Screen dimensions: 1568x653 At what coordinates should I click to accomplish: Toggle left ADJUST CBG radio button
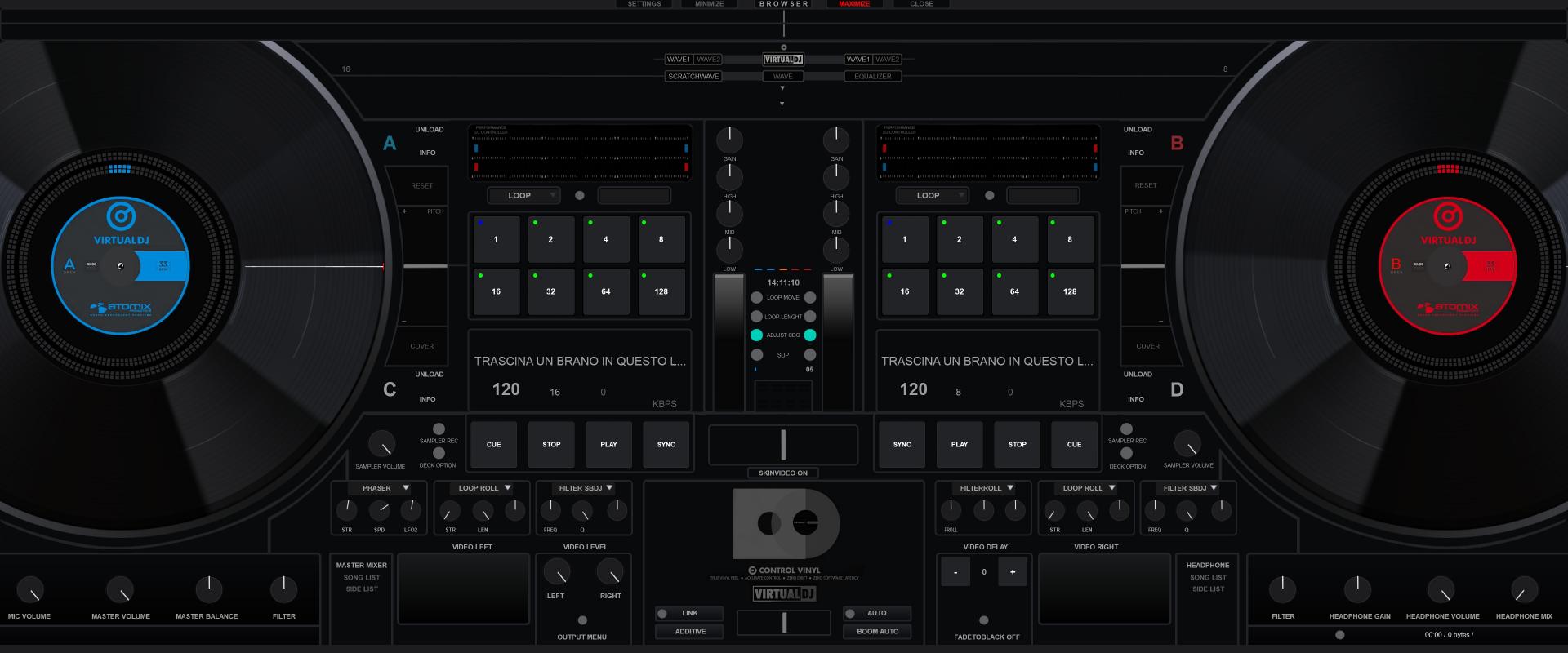757,335
